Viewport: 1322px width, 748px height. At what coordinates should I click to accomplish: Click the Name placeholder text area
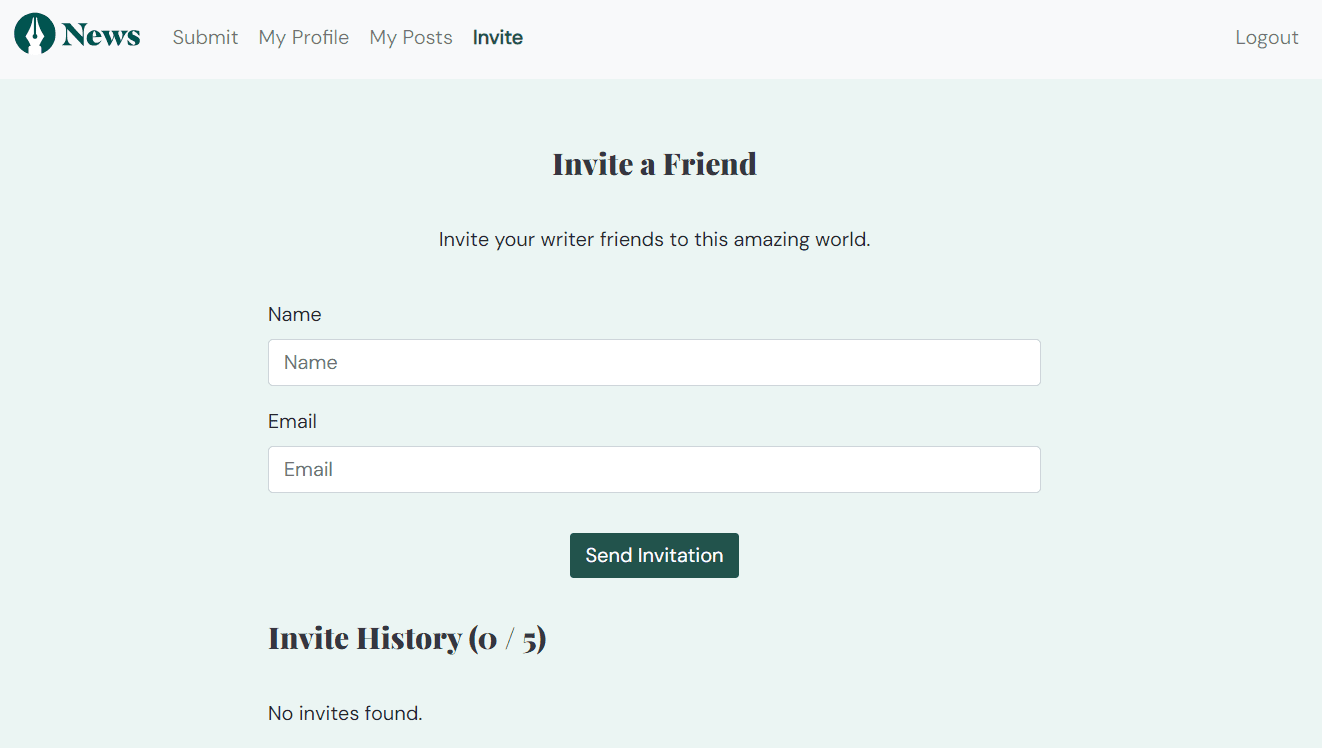(x=309, y=362)
